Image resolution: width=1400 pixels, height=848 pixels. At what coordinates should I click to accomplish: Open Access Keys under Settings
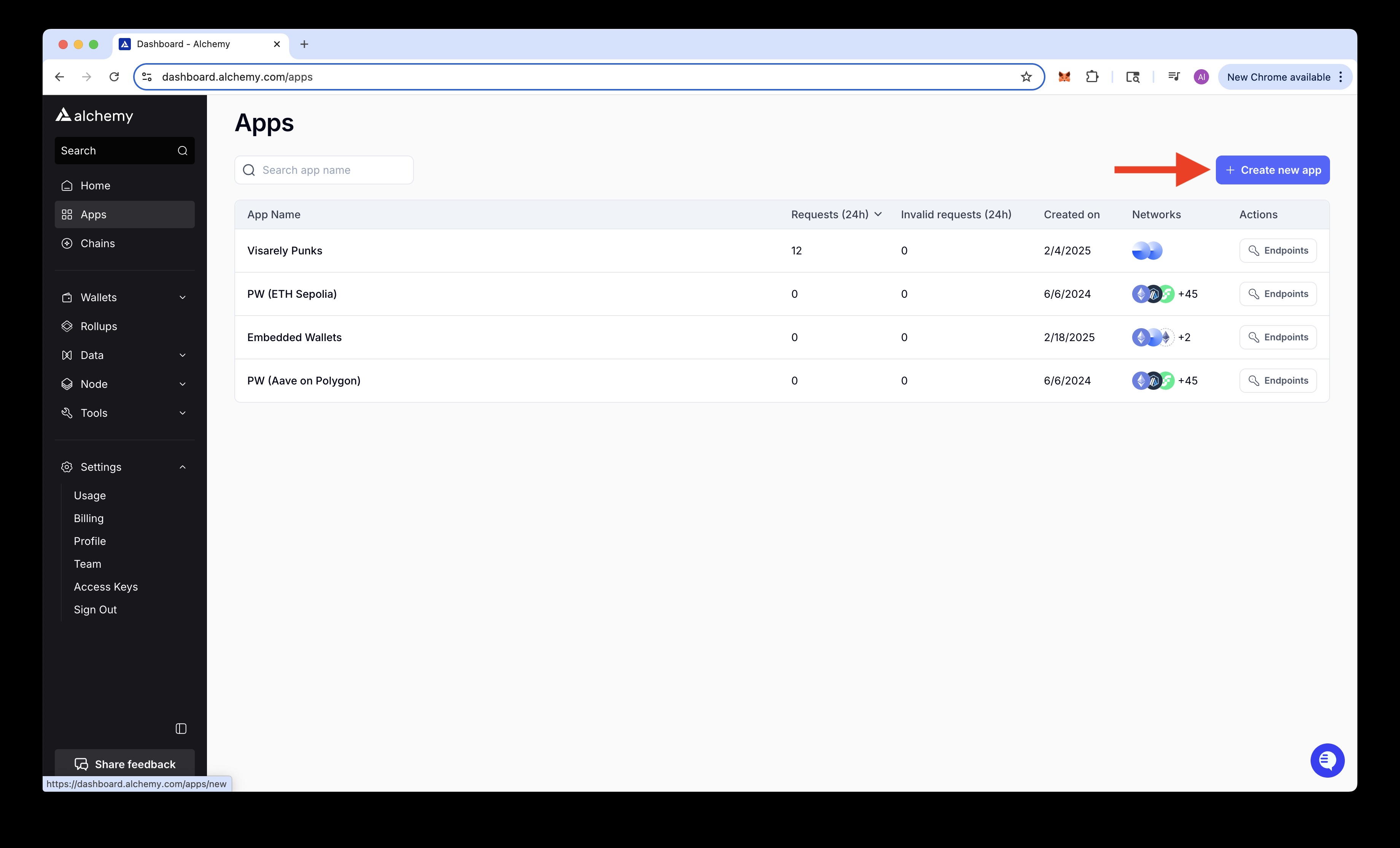tap(106, 587)
